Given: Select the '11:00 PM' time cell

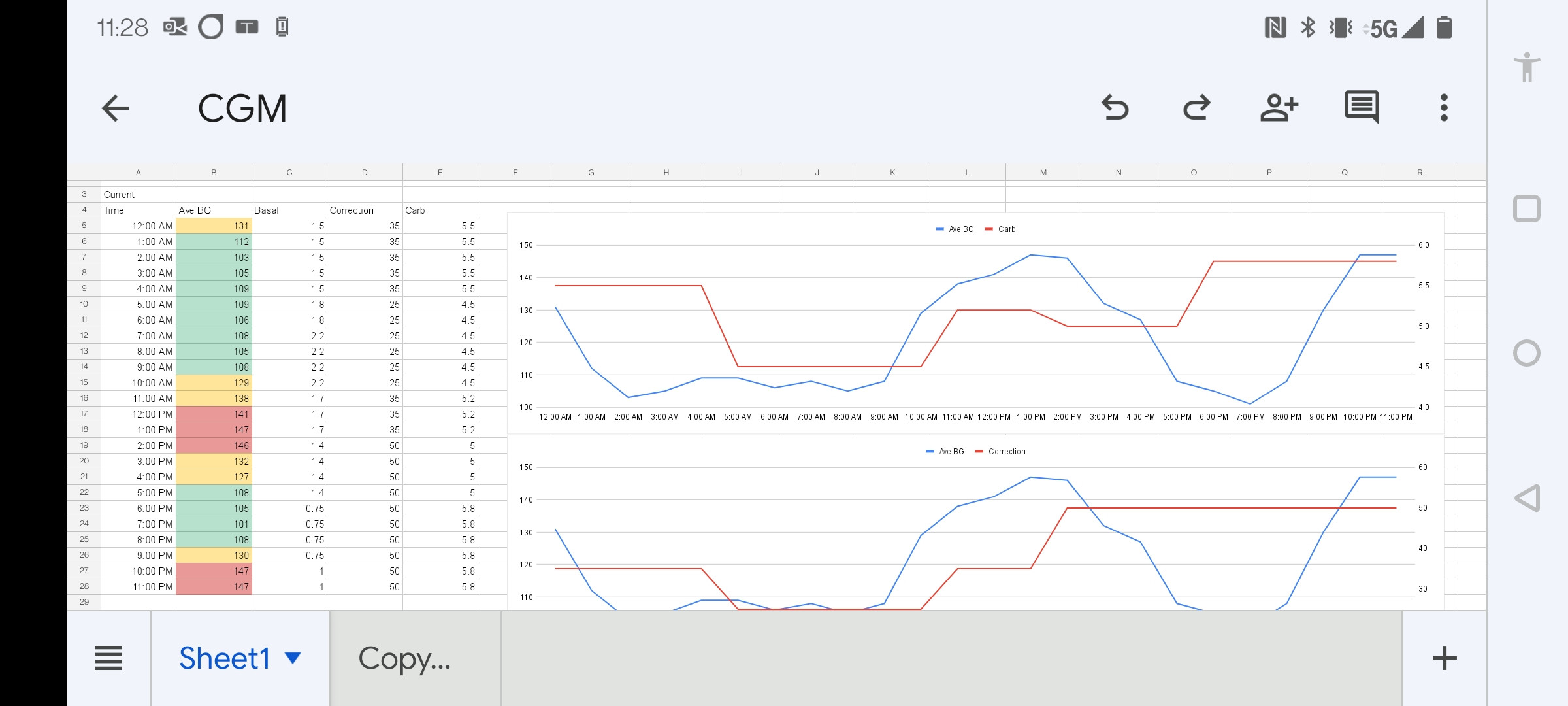Looking at the screenshot, I should [x=138, y=587].
